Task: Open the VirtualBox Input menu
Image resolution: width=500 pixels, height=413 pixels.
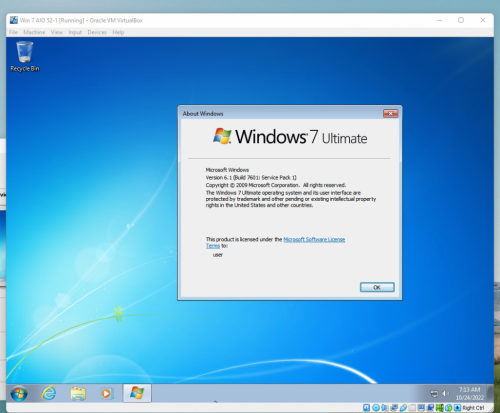Action: tap(75, 32)
